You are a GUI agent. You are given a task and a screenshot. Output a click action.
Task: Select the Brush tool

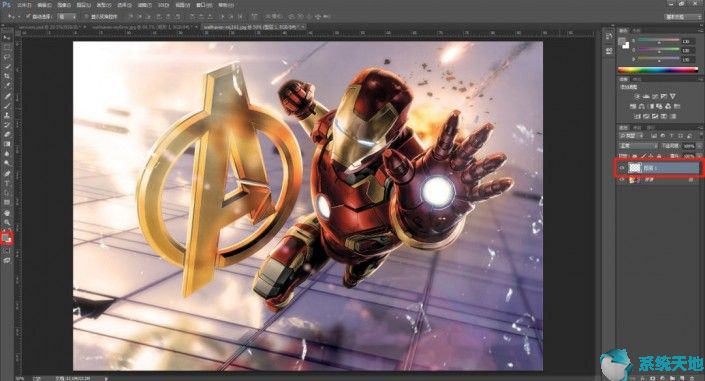click(7, 106)
